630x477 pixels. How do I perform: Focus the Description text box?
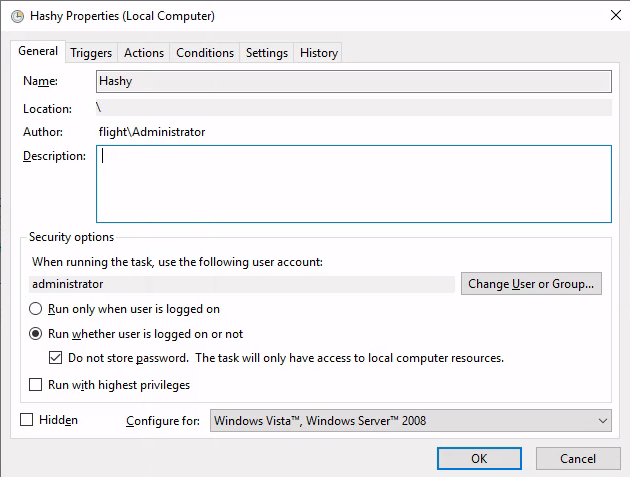[x=354, y=184]
